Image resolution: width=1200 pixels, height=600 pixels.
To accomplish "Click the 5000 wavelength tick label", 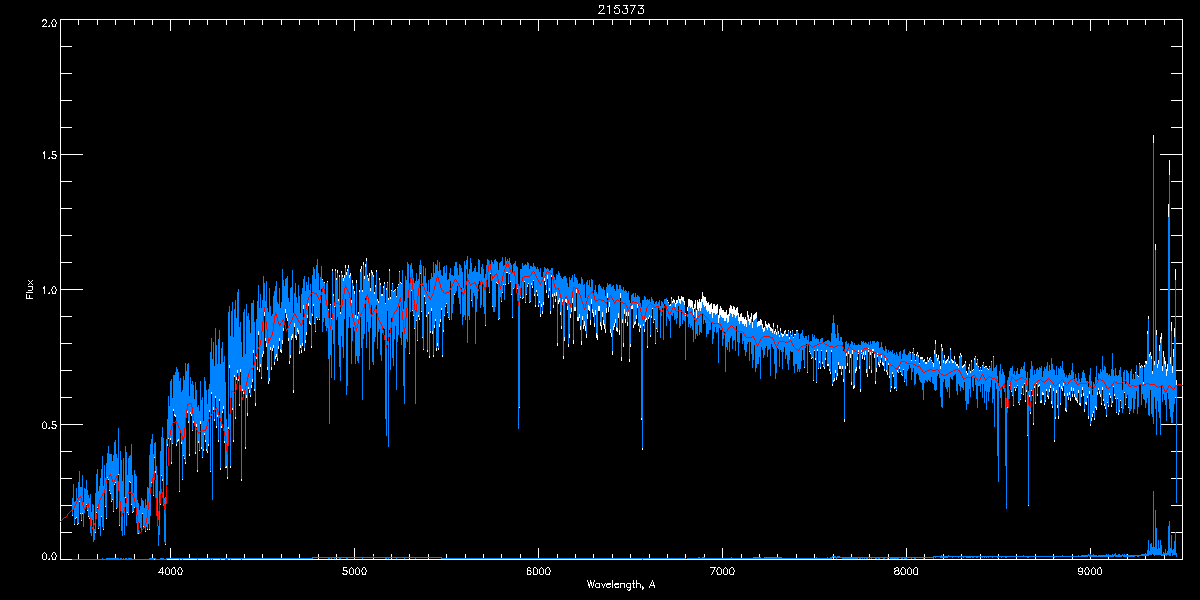I will tap(355, 573).
